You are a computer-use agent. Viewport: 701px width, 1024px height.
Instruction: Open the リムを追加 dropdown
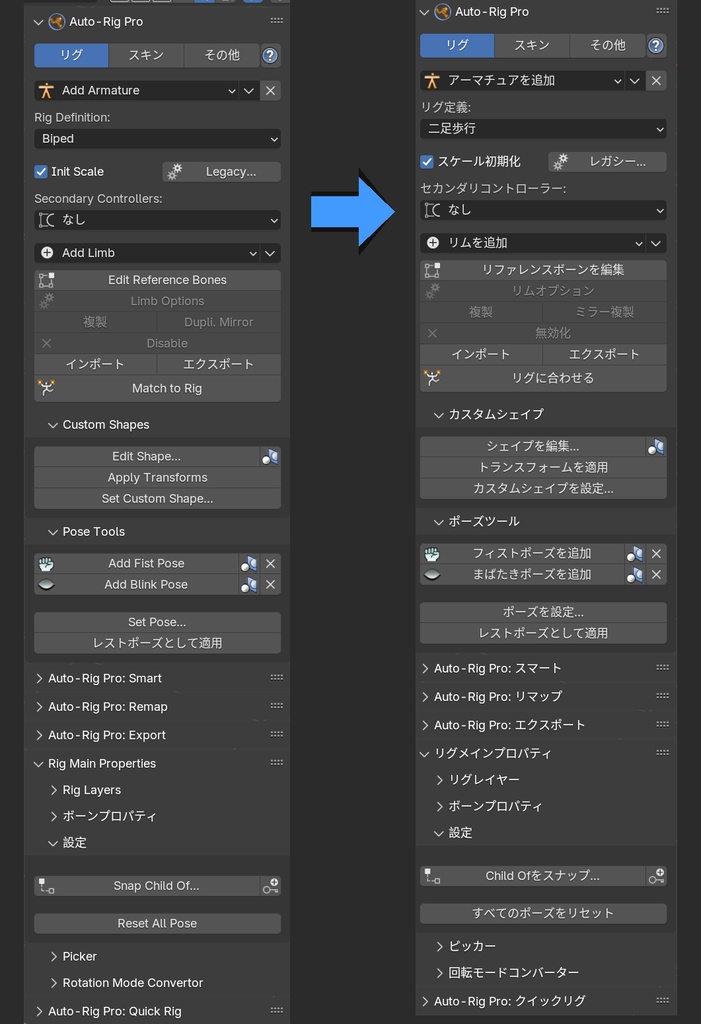tap(532, 243)
